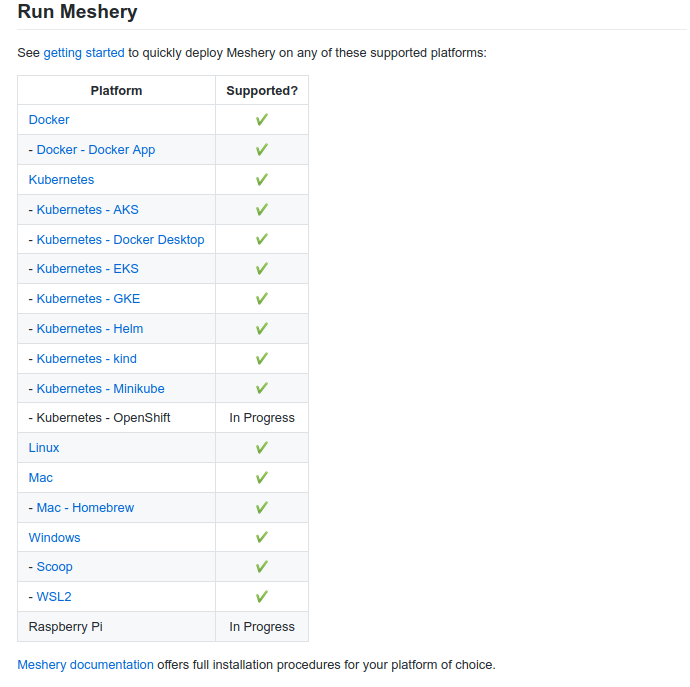Open the Kubernetes - kind link
The image size is (690, 687).
point(86,359)
